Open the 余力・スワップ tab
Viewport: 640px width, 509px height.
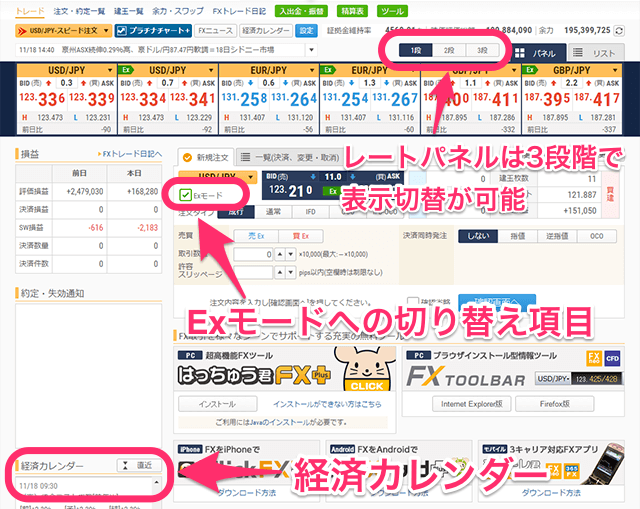(x=178, y=11)
